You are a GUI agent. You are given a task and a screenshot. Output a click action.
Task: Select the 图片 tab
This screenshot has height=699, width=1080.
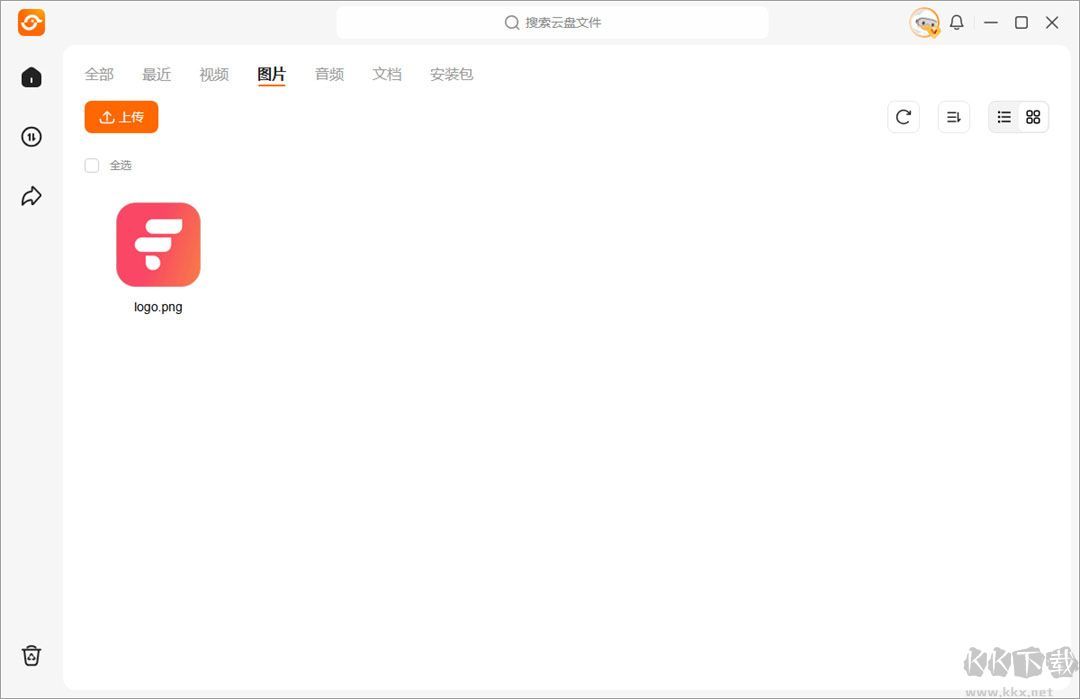tap(271, 74)
